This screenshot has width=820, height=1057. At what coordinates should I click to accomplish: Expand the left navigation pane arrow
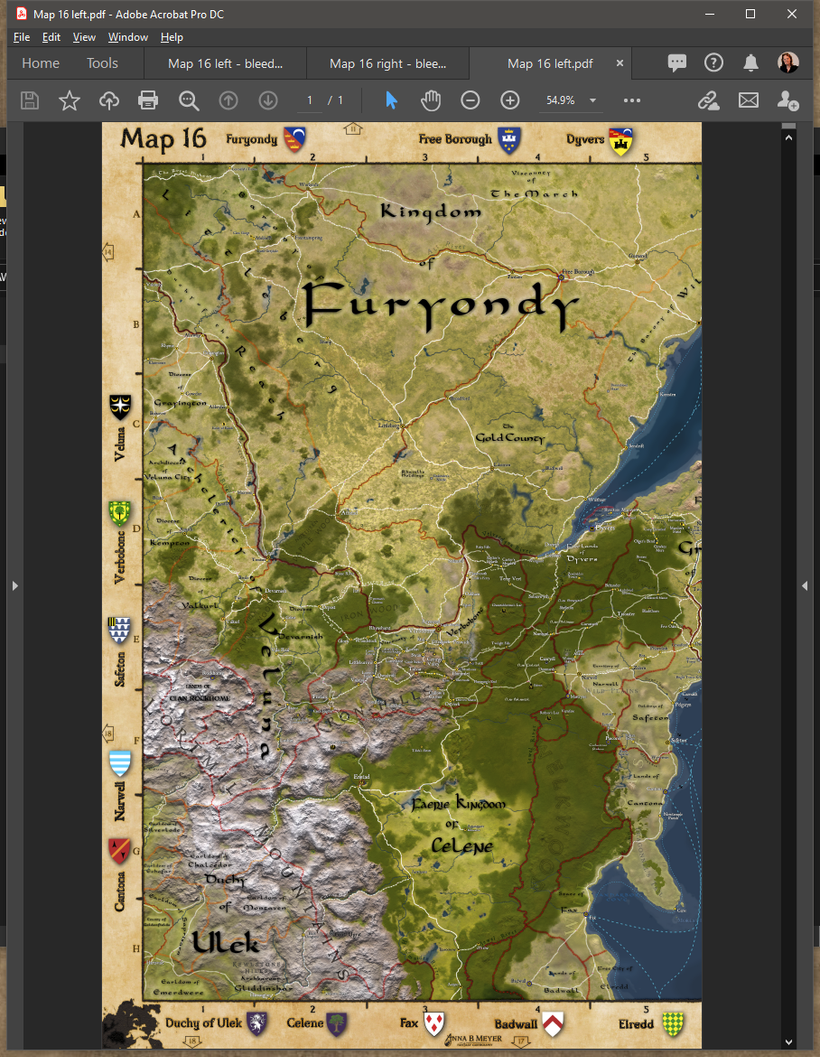14,586
